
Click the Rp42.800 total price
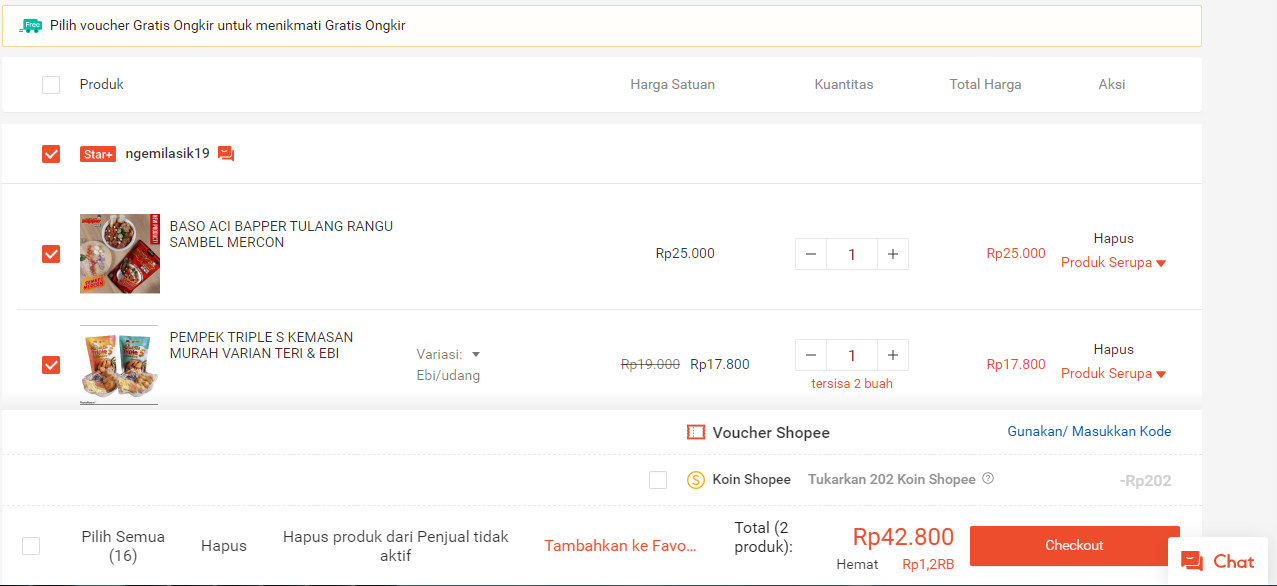pos(903,537)
